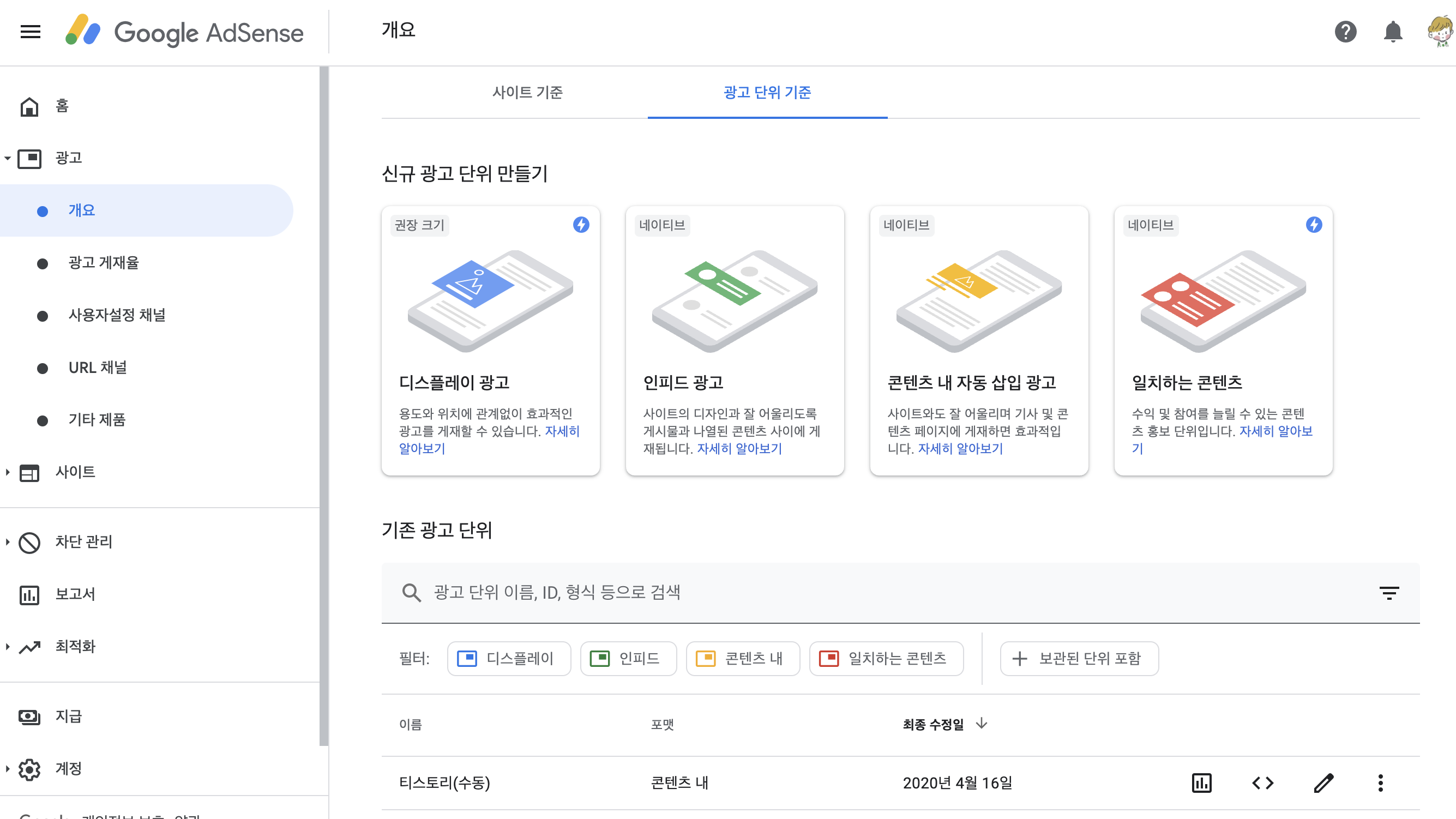
Task: Switch to the 사이트 기준 tab
Action: pos(527,92)
